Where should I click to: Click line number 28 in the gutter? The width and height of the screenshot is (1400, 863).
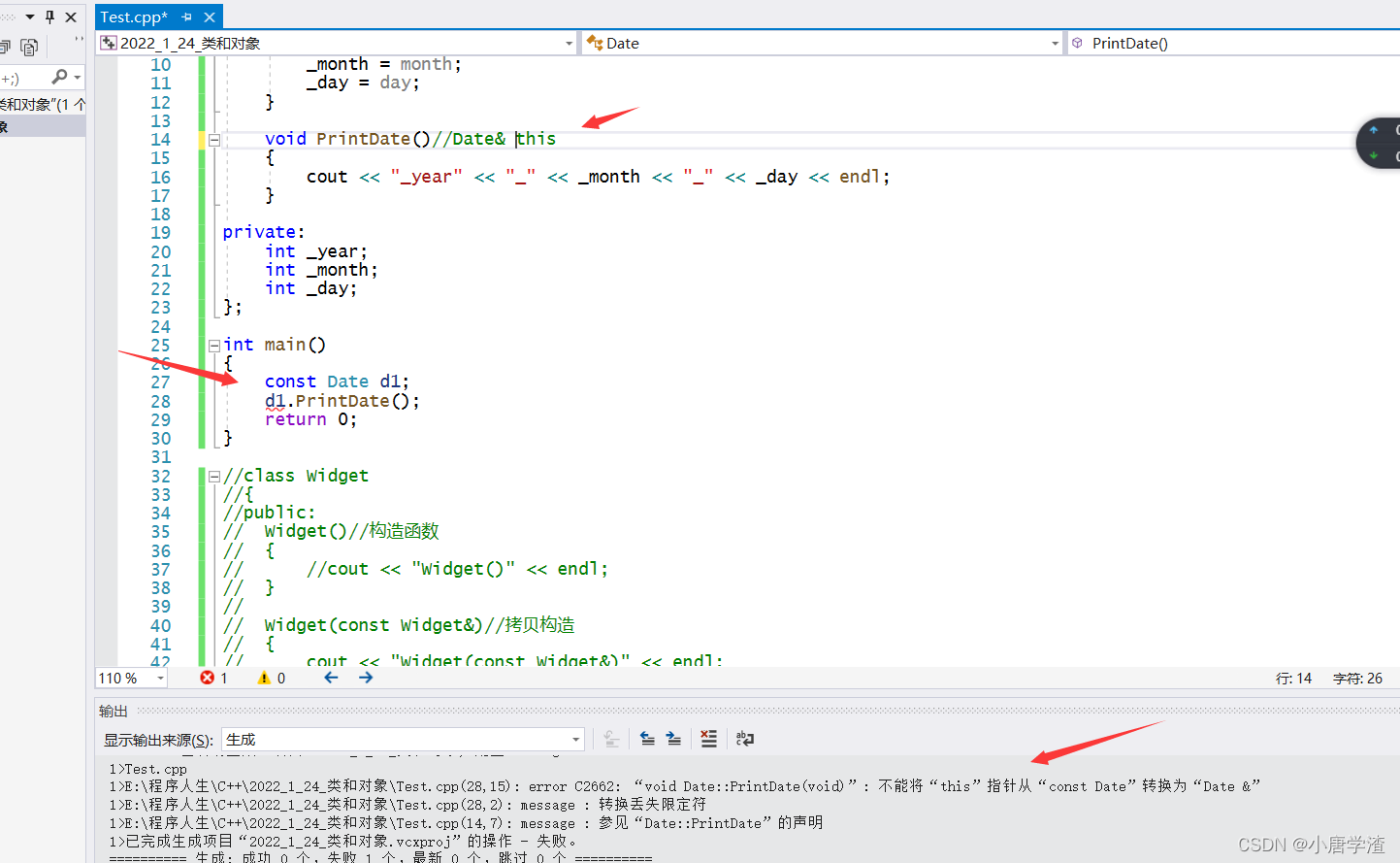(160, 401)
